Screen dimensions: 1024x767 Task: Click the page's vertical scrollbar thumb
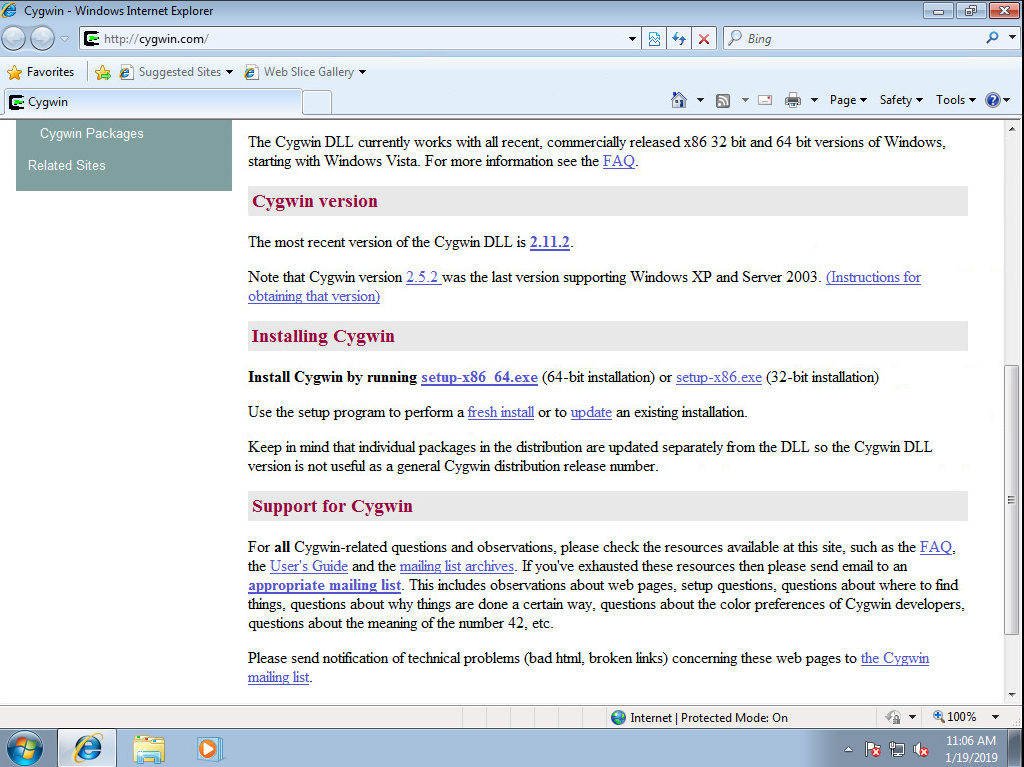[1012, 498]
